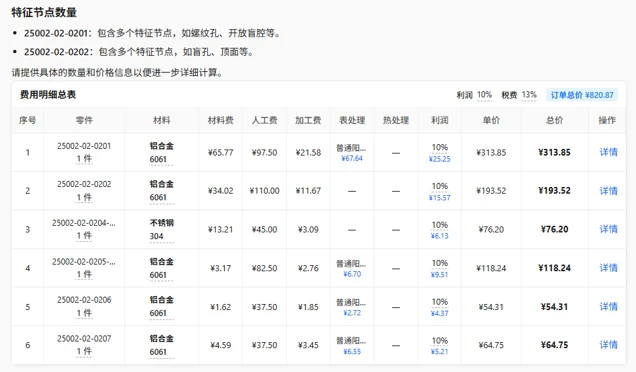Image resolution: width=636 pixels, height=372 pixels.
Task: Click the 1 件 quantity for 25002-02-0202
Action: 84,198
